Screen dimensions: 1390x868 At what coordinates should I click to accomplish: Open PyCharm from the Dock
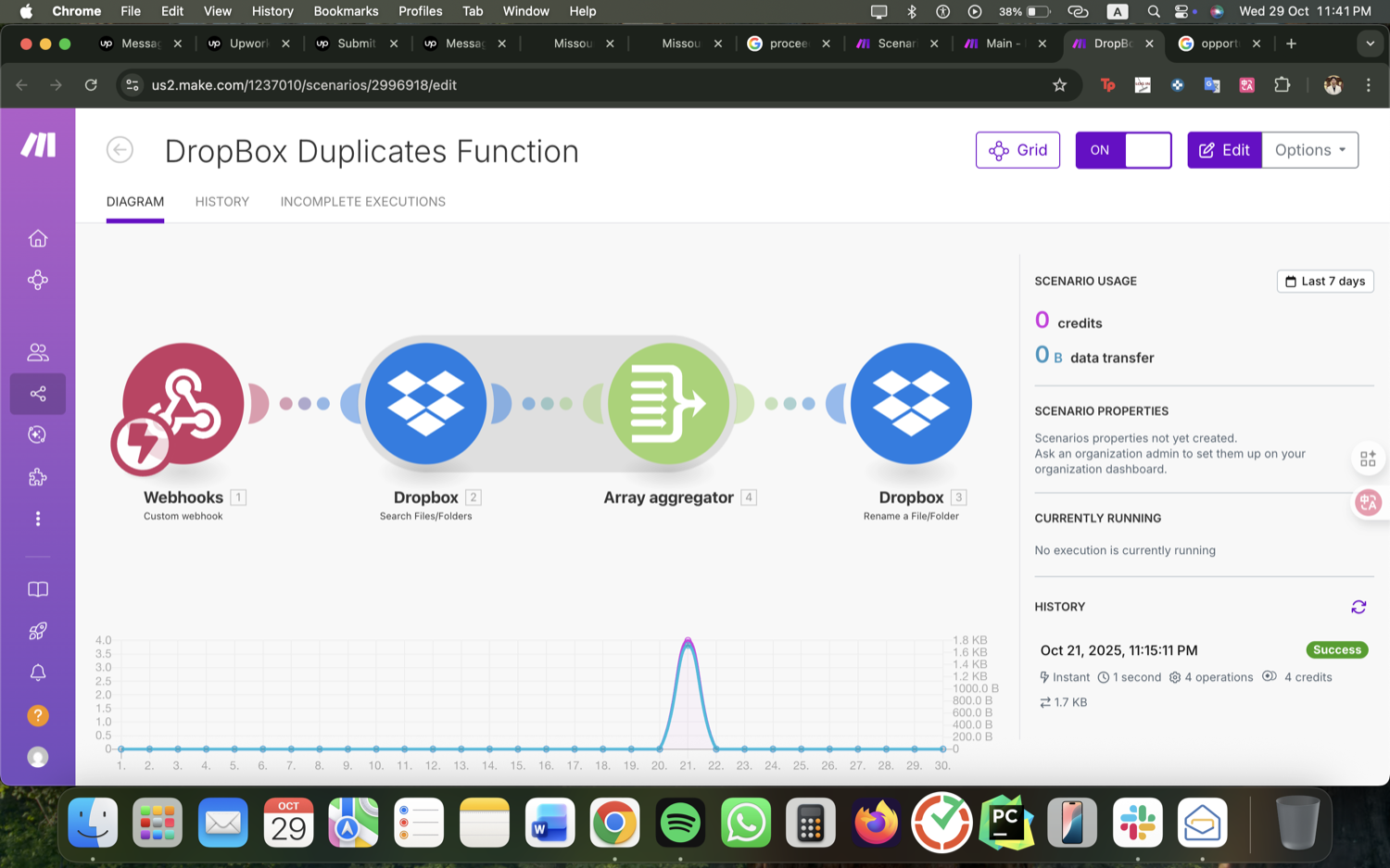(1007, 823)
